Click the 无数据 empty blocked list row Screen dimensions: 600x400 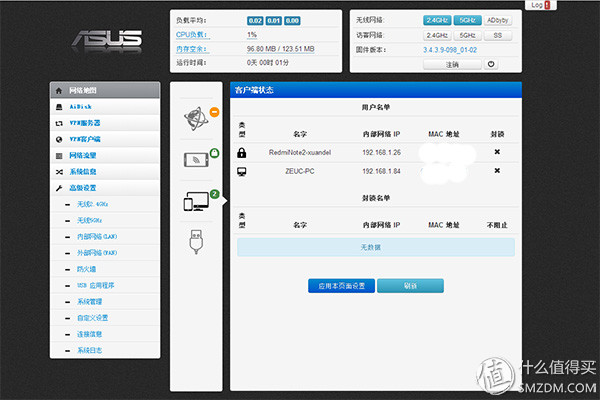pyautogui.click(x=375, y=247)
